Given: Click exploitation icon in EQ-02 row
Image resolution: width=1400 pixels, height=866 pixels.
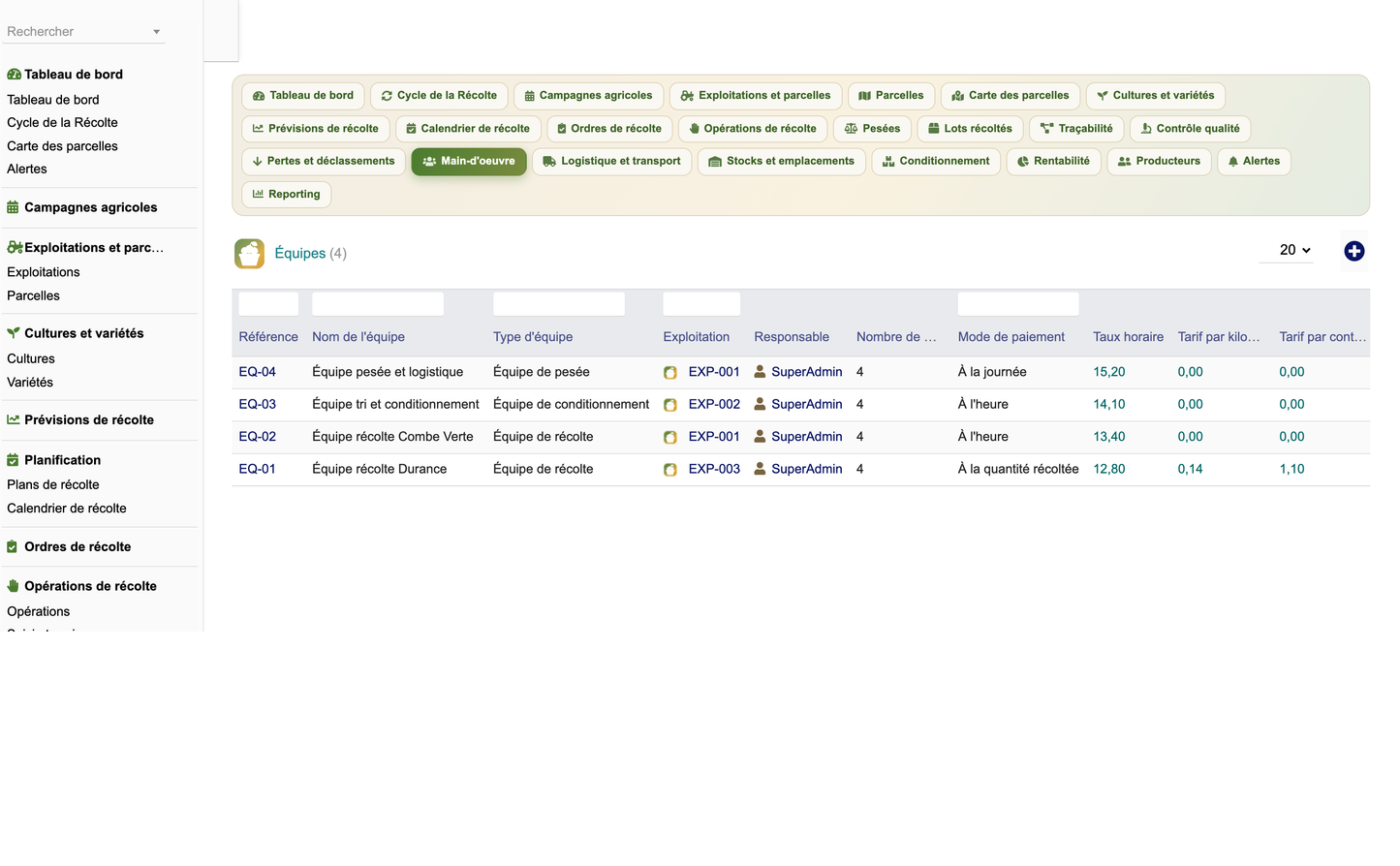Looking at the screenshot, I should [670, 437].
